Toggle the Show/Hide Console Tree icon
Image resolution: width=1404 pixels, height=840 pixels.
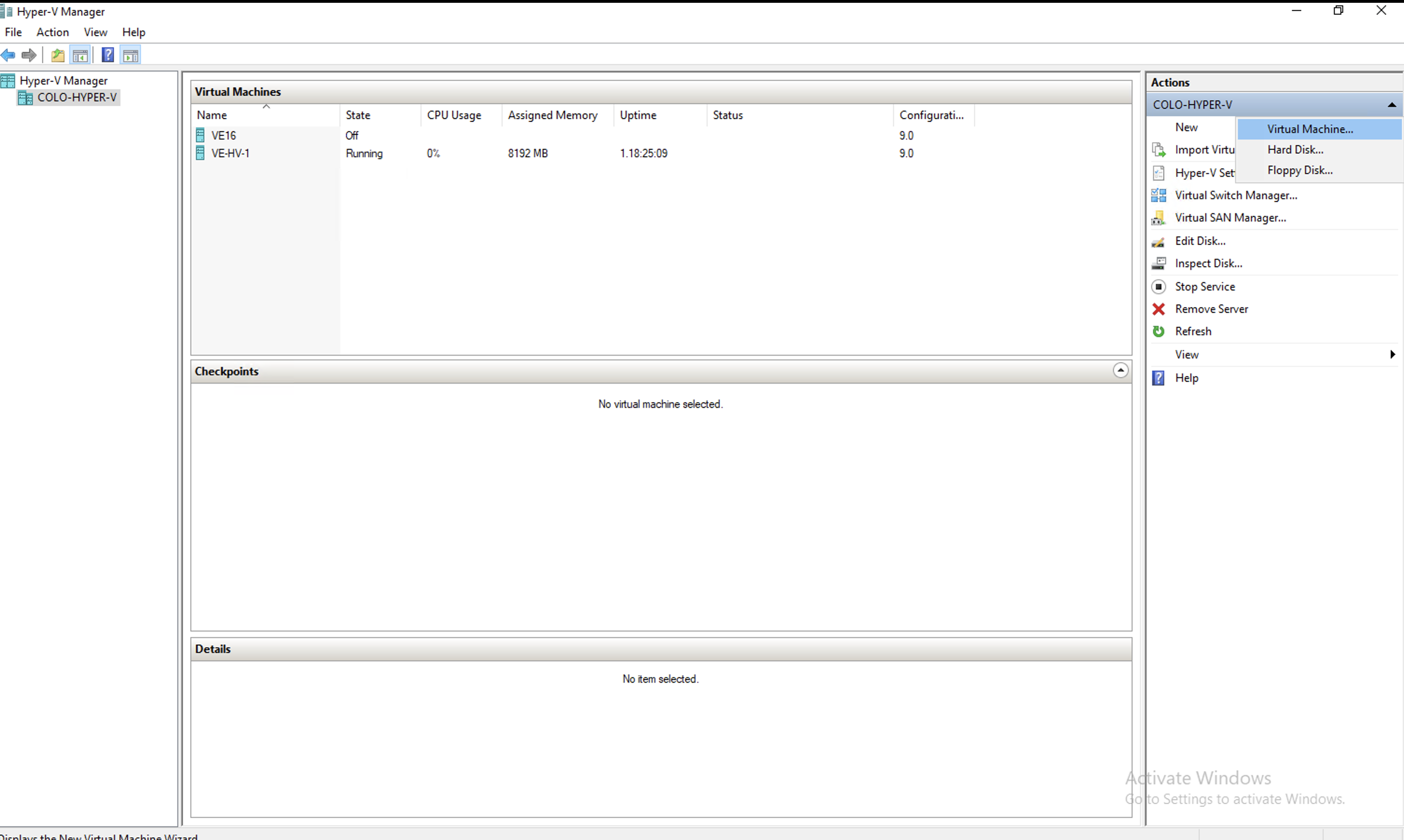pos(80,55)
